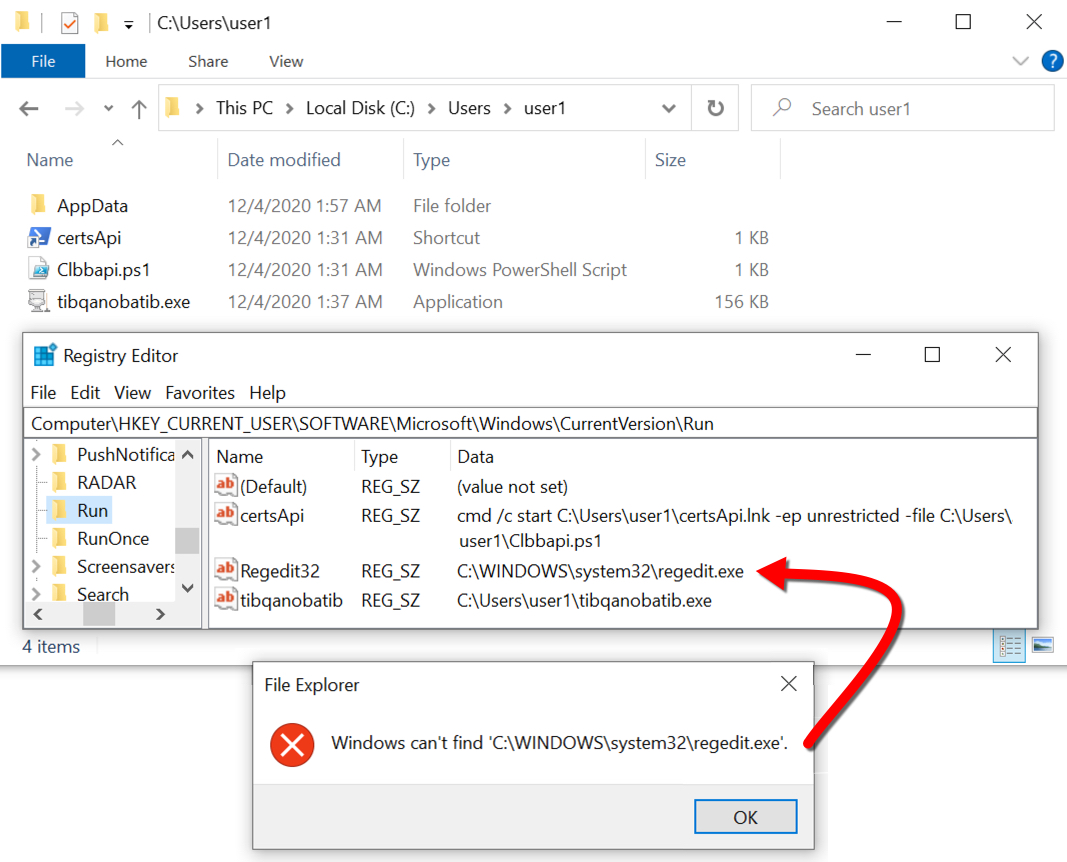Open the Registry Editor Help menu
This screenshot has height=862, width=1067.
pos(267,393)
